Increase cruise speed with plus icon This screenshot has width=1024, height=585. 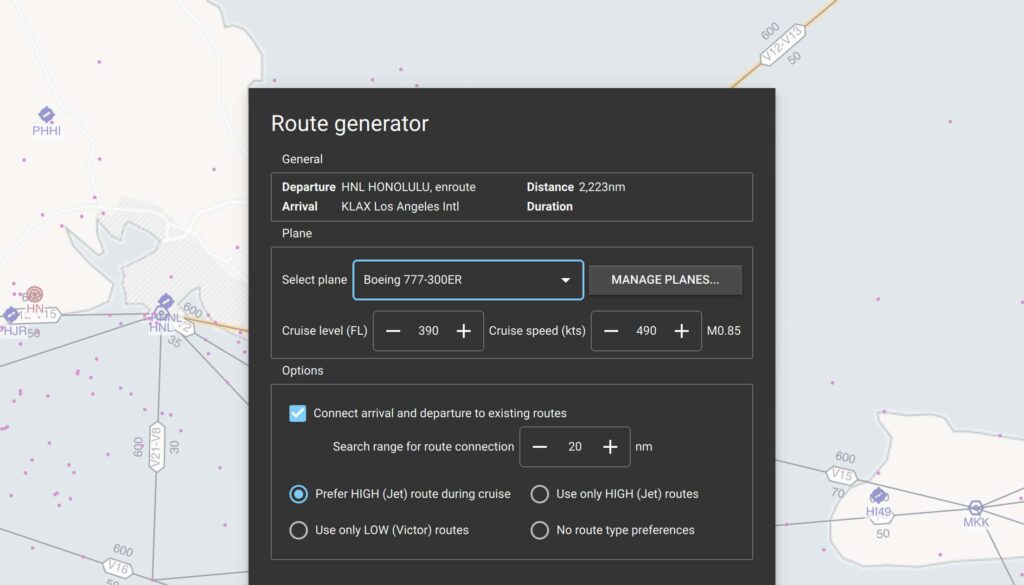(682, 331)
